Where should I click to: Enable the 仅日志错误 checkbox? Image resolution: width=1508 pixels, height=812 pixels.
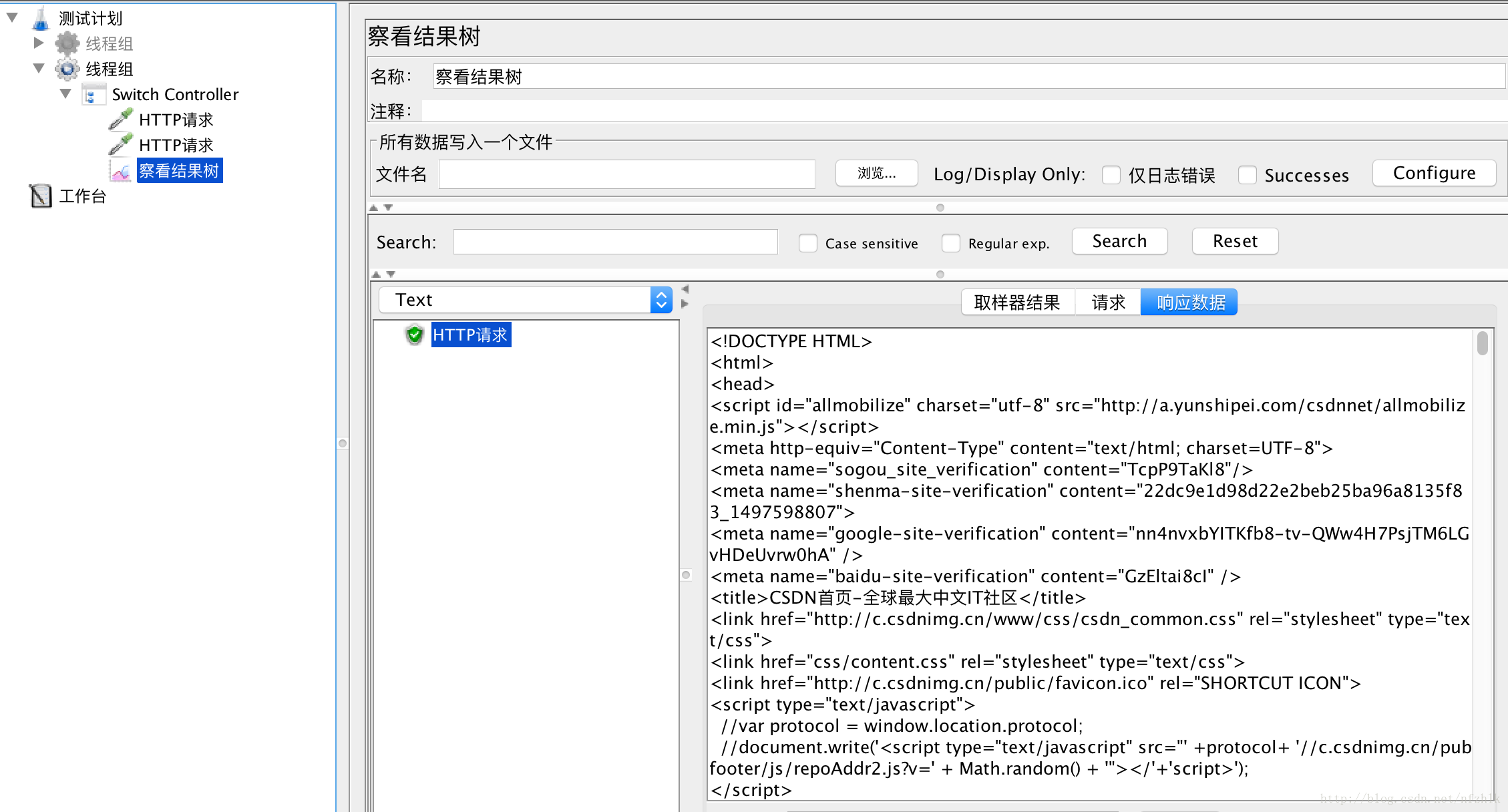pos(1111,175)
